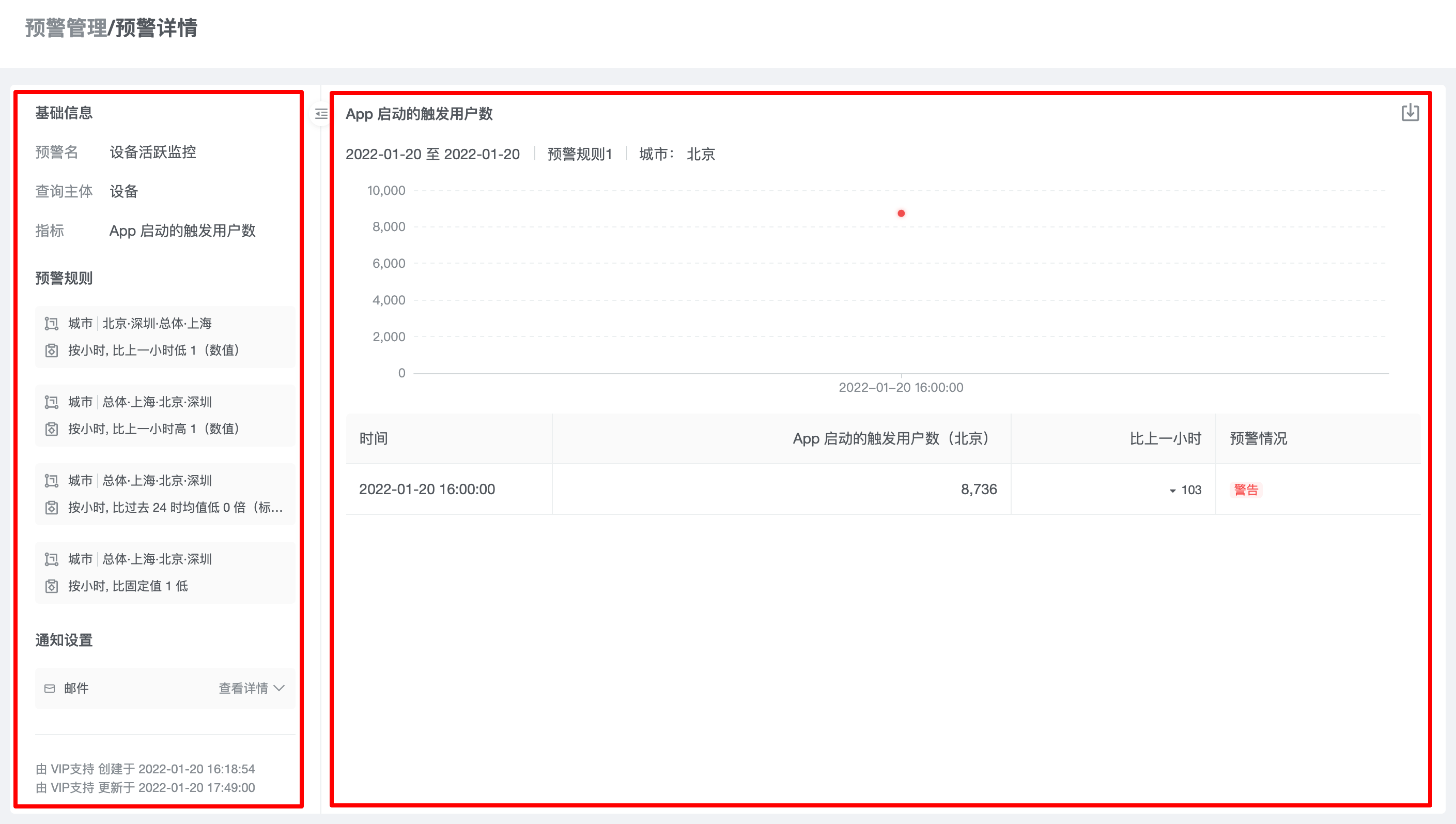Screen dimensions: 1456x824
Task: Click clock icon beside 比上一小时低 1 rule
Action: pos(52,350)
